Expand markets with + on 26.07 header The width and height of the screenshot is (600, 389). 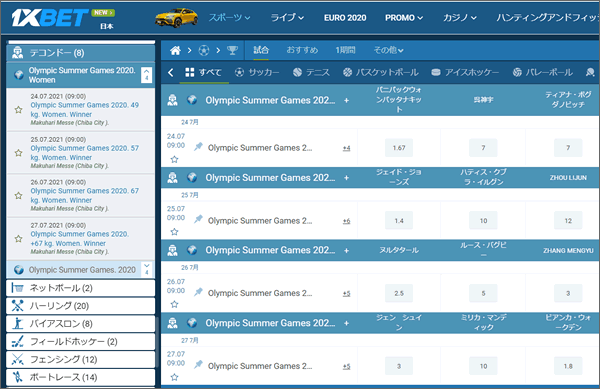tap(346, 250)
